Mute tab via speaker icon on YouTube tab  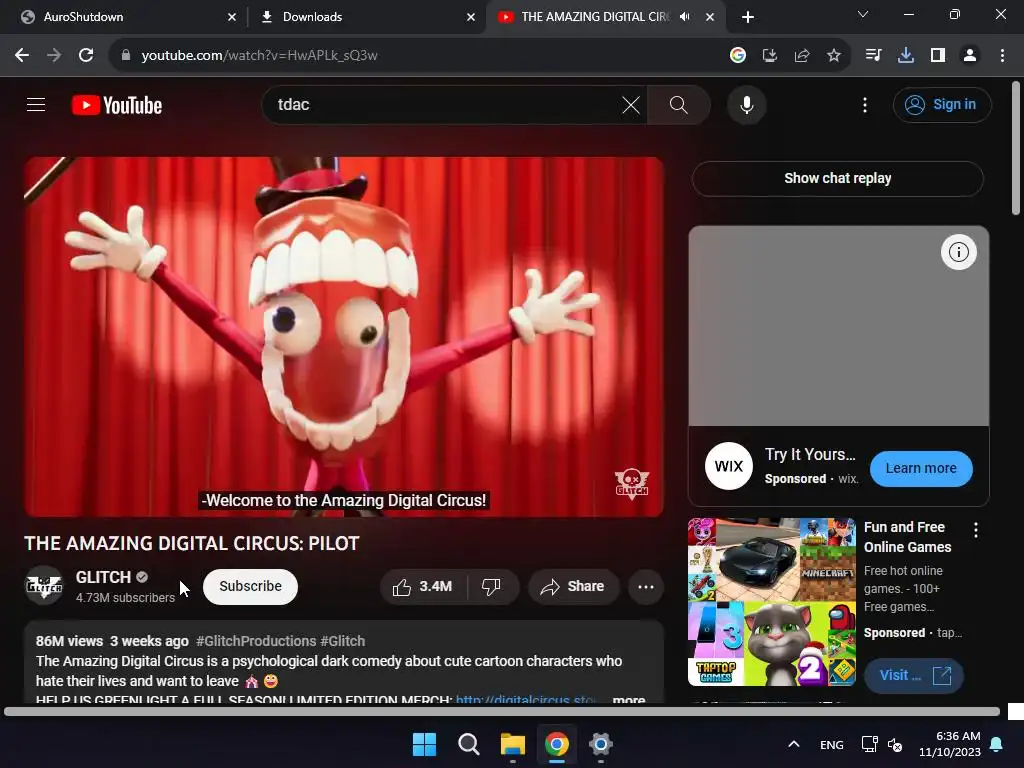coord(684,17)
